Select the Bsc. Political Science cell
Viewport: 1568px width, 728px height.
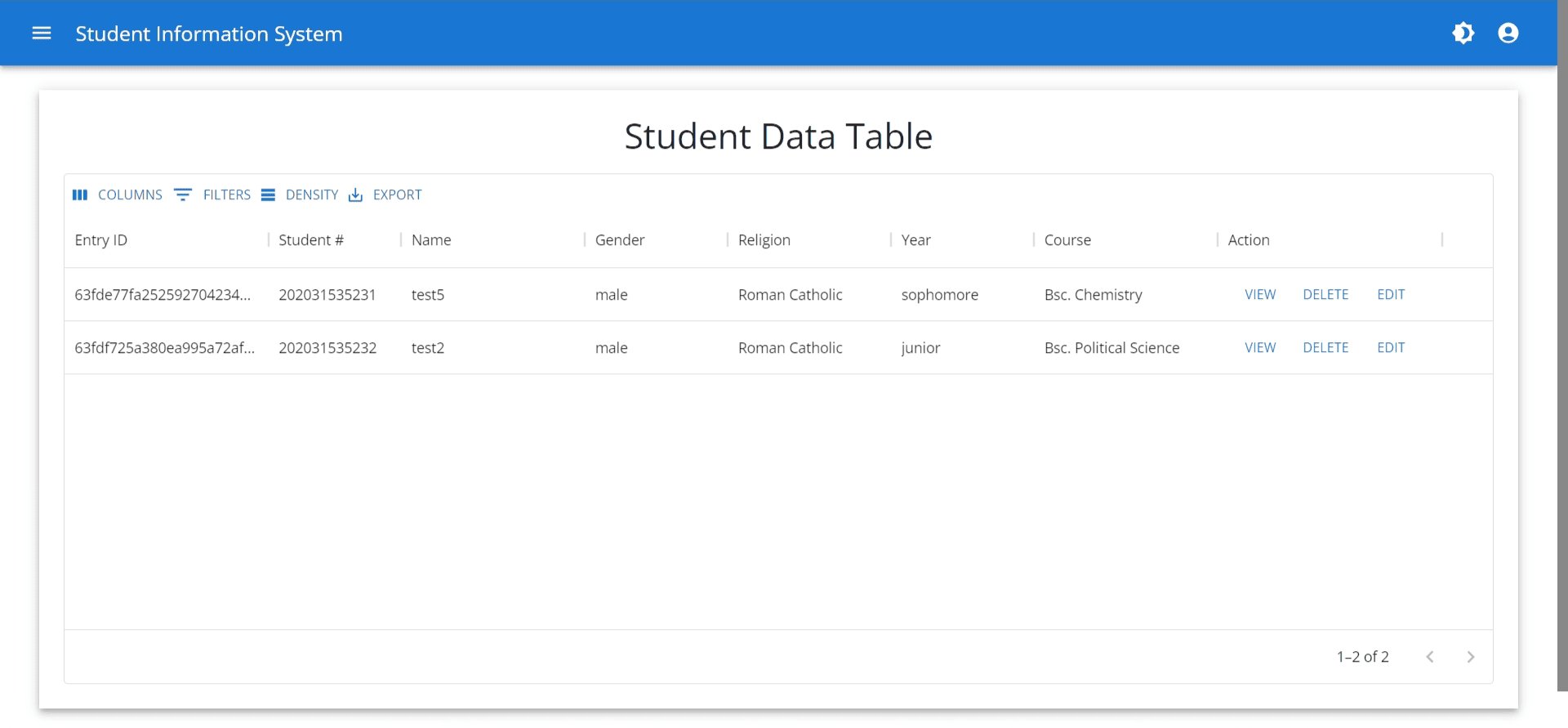point(1111,348)
